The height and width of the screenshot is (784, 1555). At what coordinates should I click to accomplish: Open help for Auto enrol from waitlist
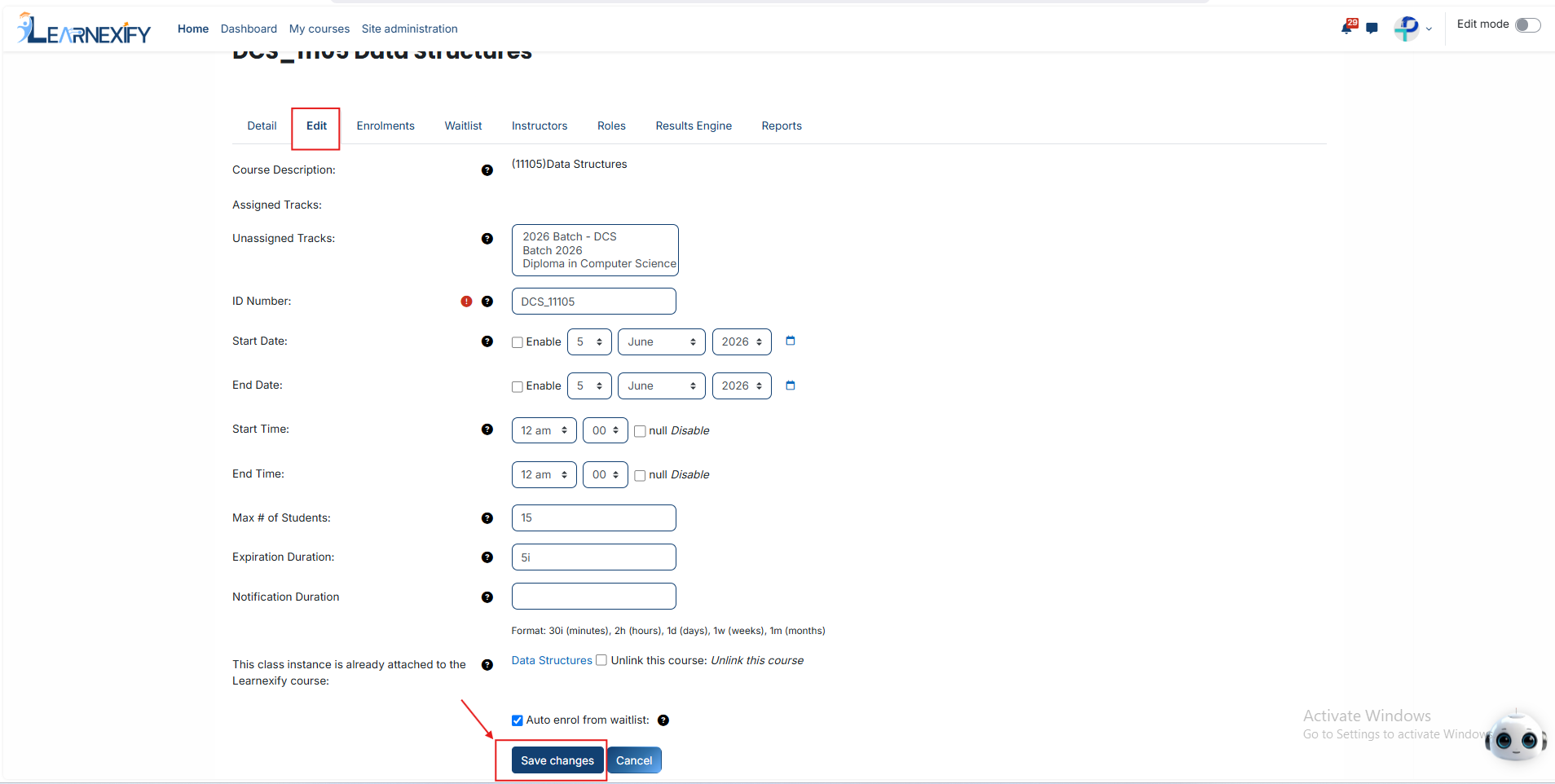(x=663, y=720)
